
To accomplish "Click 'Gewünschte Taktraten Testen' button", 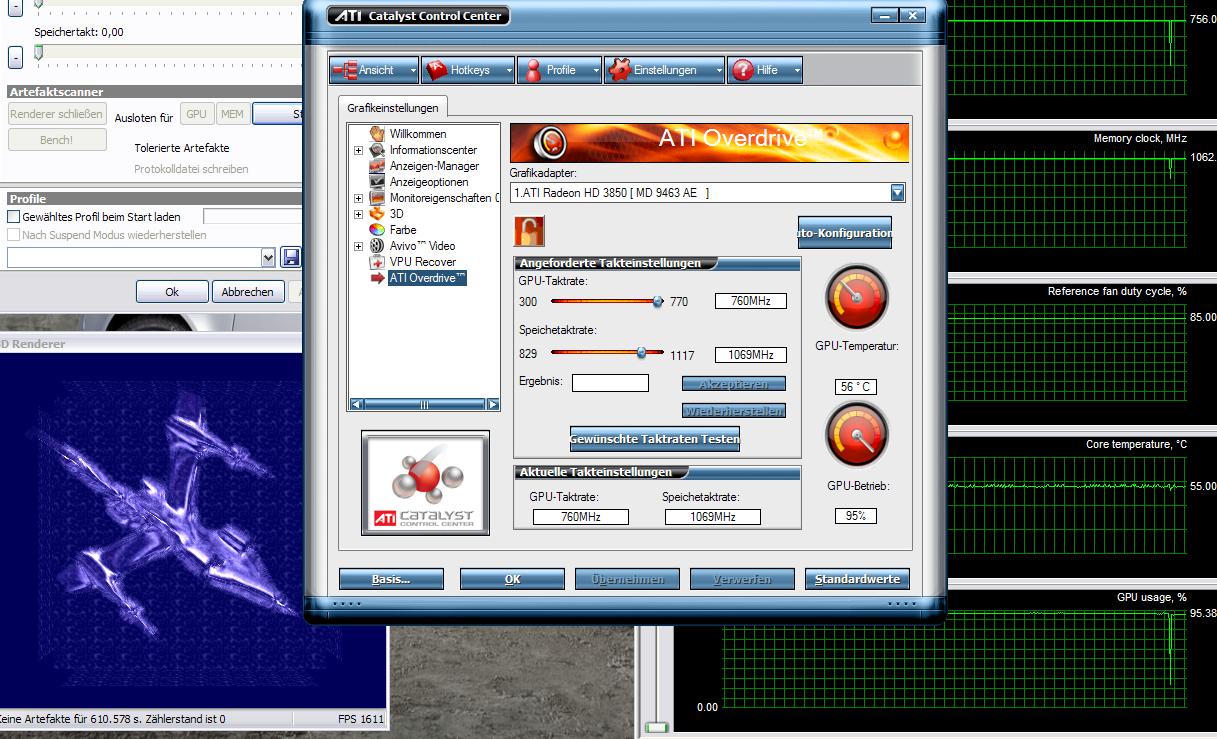I will (655, 439).
